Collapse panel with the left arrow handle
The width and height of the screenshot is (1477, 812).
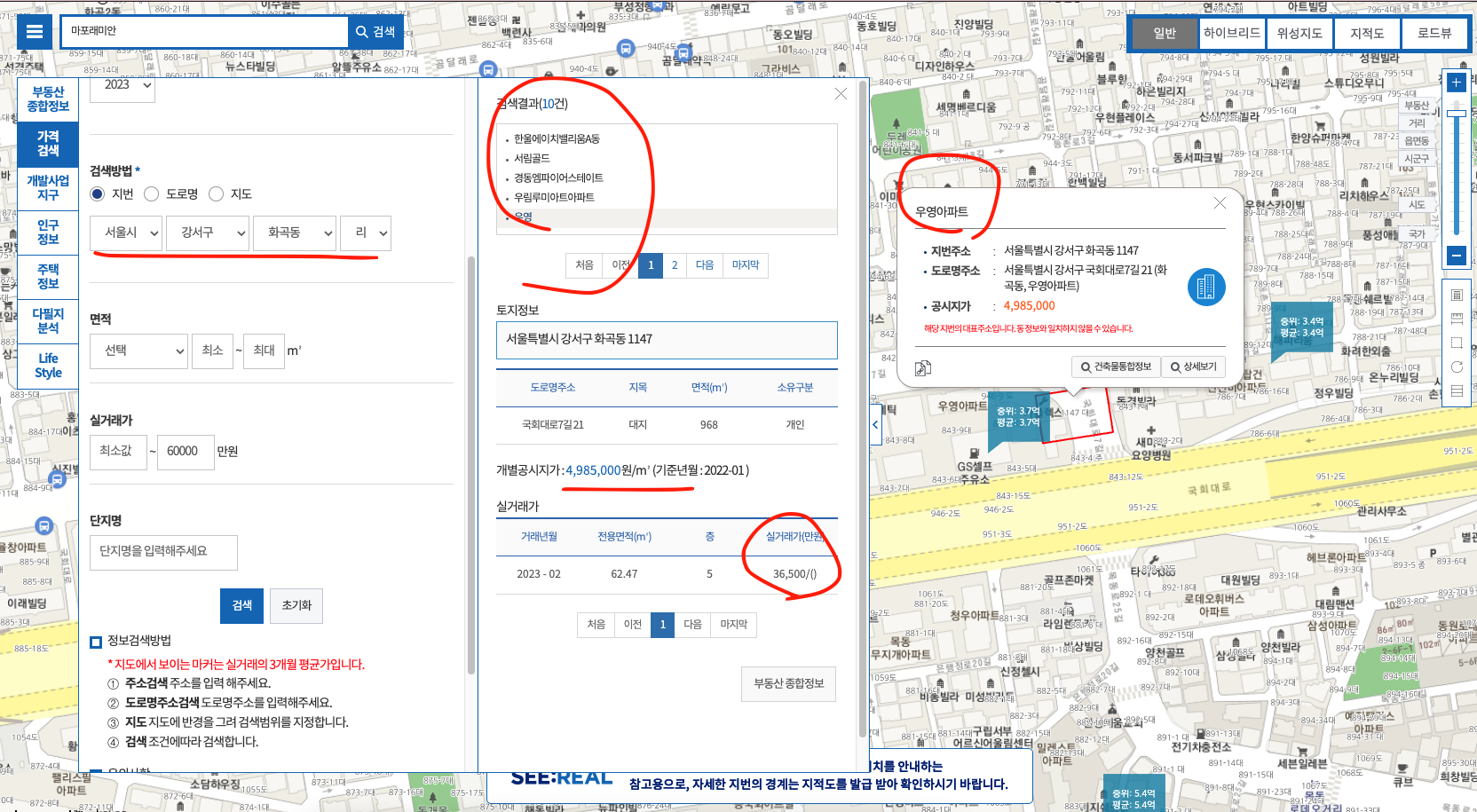click(875, 425)
